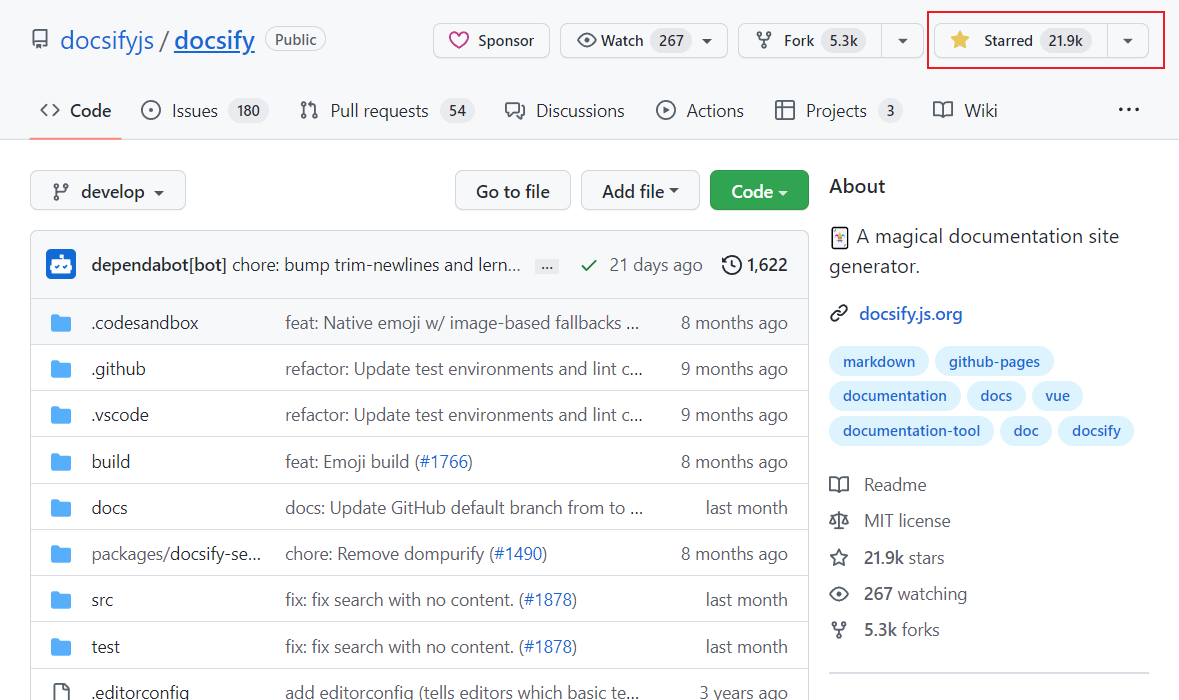This screenshot has height=700, width=1179.
Task: Select the documentation-tool topic tag
Action: [911, 431]
